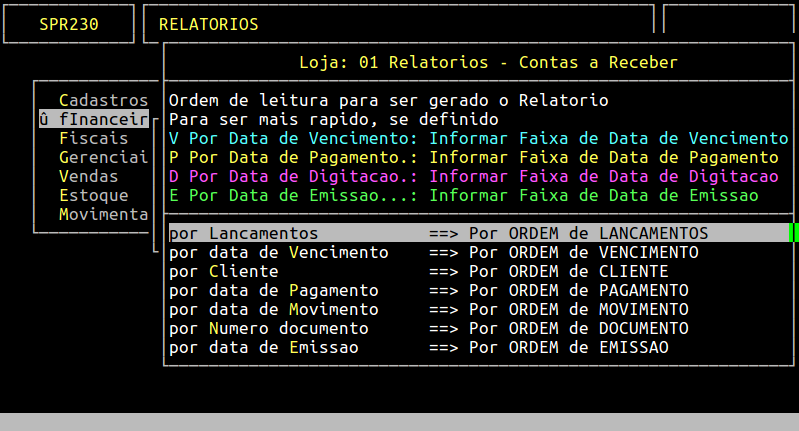Open the highlighted fInanceiro menu
Viewport: 799px width, 431px height.
coord(98,119)
